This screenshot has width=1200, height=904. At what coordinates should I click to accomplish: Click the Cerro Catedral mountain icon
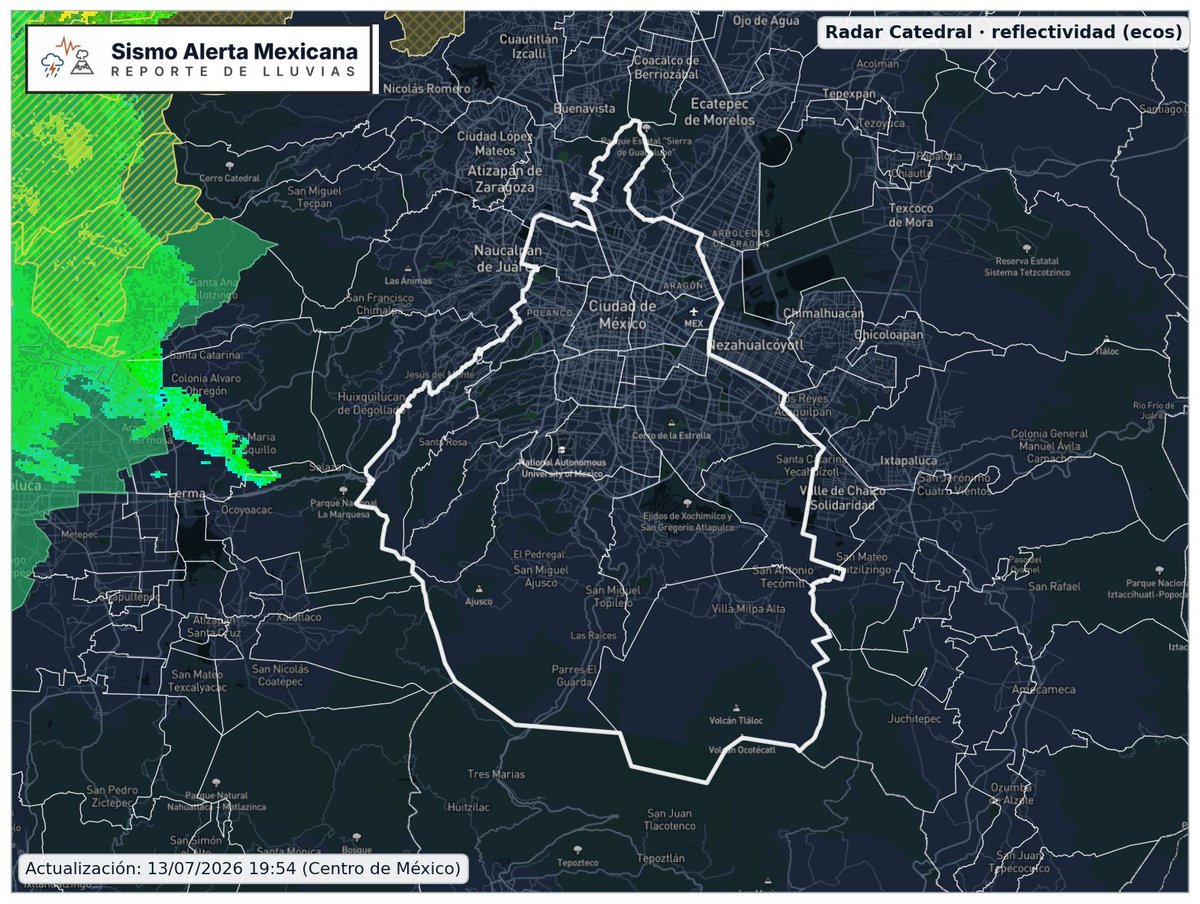231,165
